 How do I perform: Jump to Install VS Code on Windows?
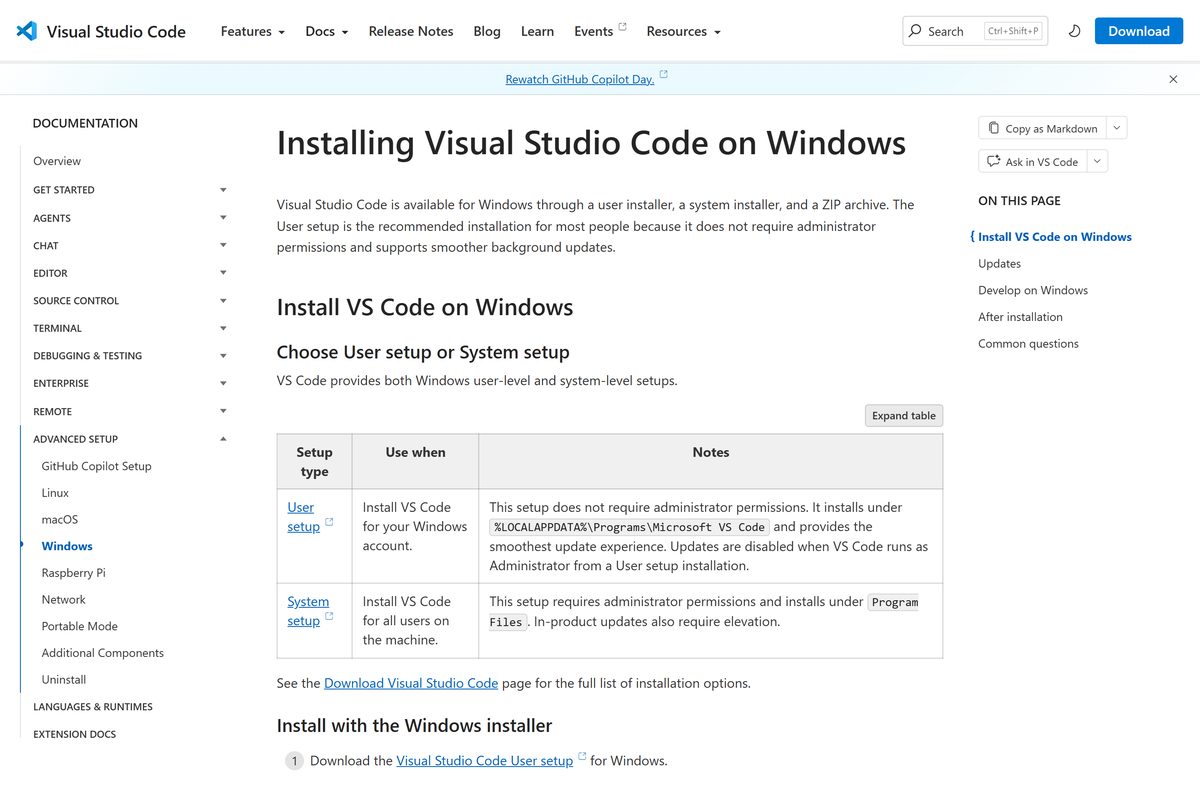(x=1055, y=237)
